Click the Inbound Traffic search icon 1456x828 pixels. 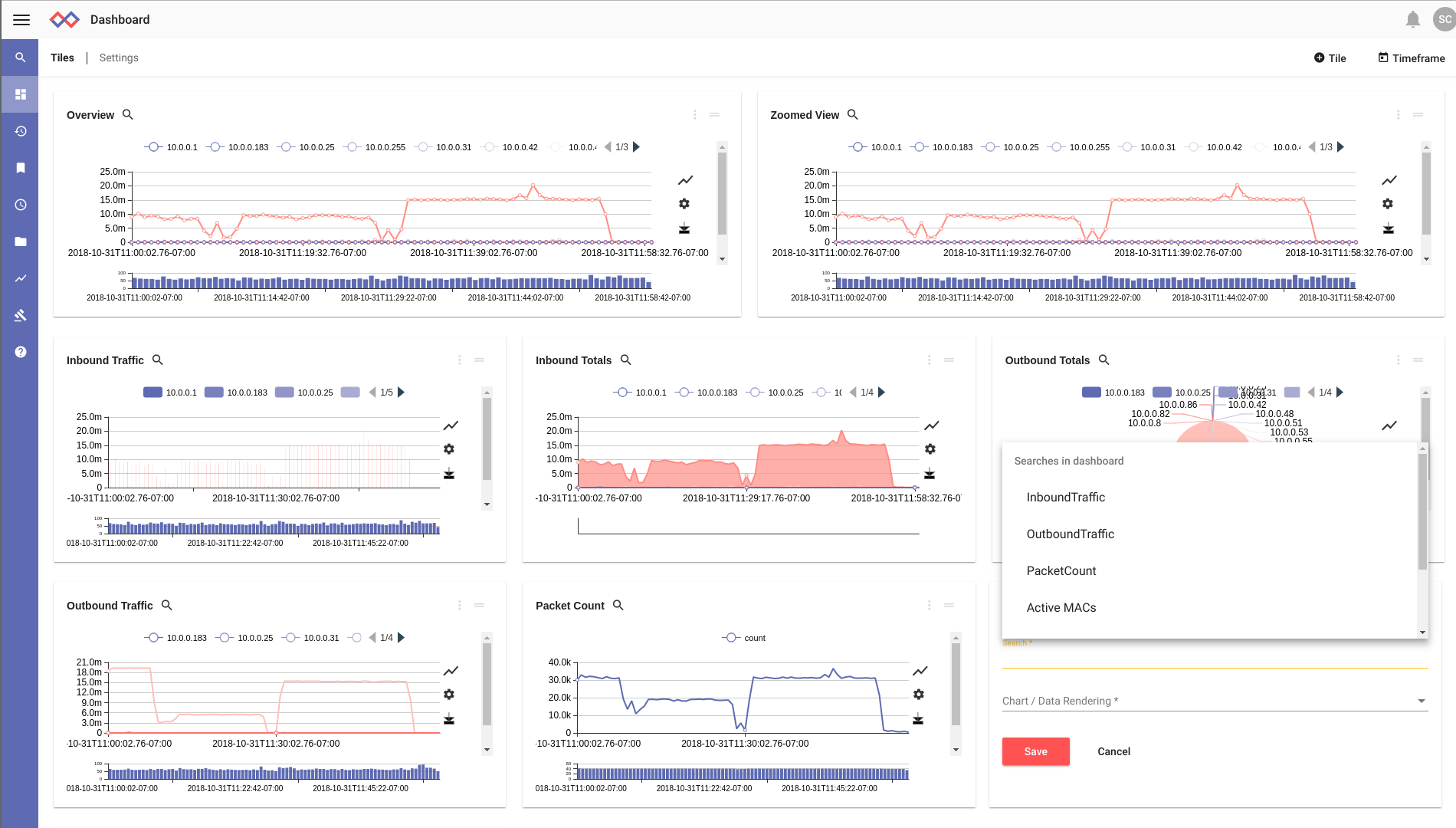coord(158,360)
